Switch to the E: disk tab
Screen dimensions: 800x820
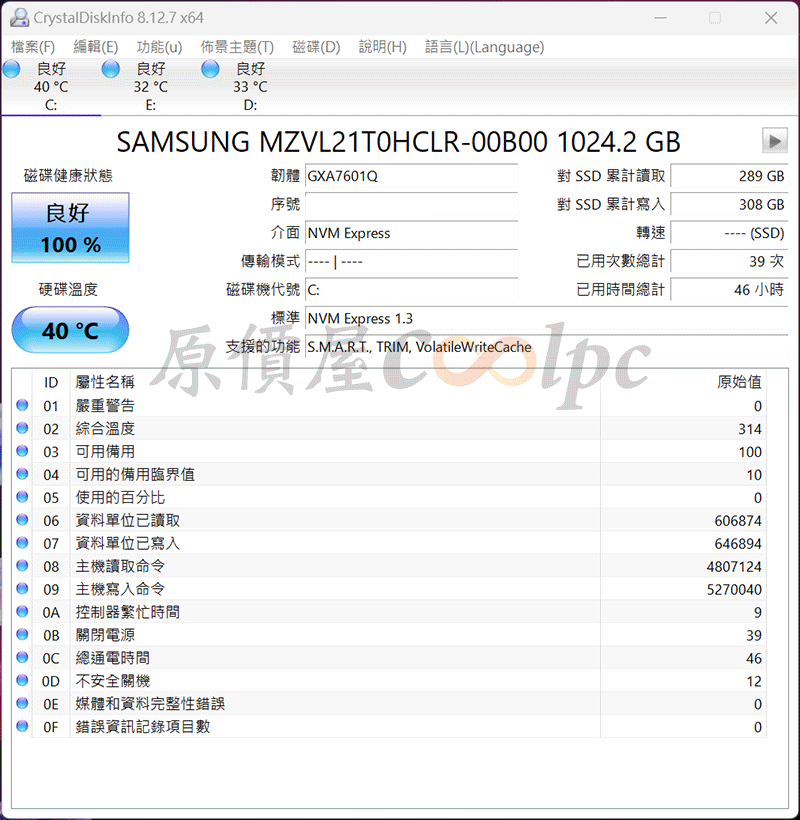(x=151, y=87)
